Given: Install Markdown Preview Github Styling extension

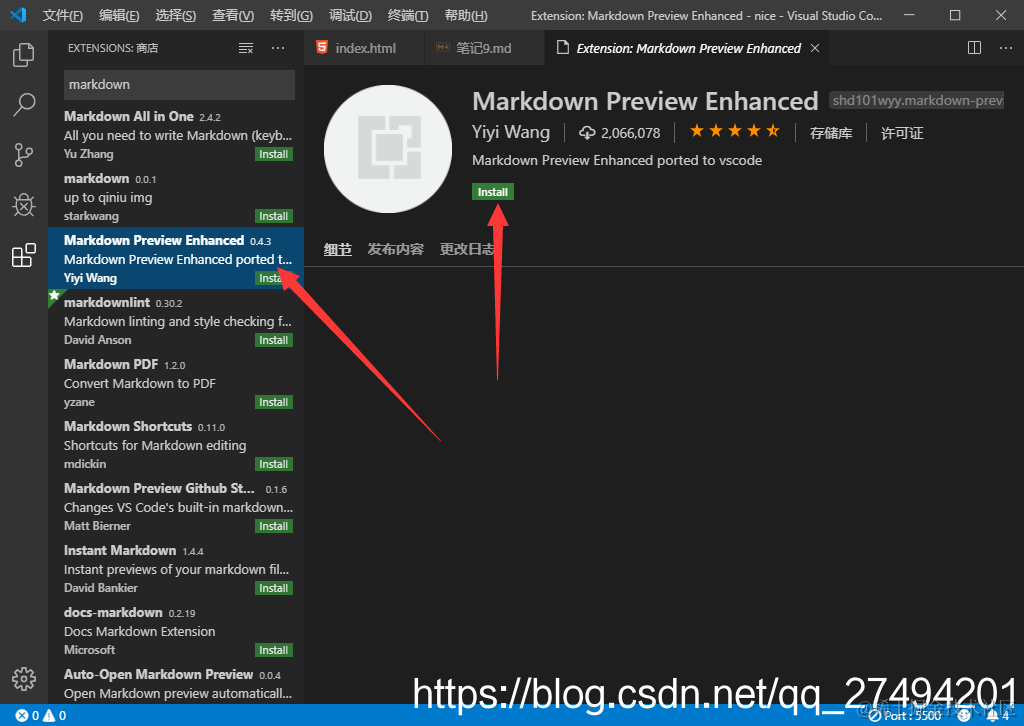Looking at the screenshot, I should (x=273, y=526).
